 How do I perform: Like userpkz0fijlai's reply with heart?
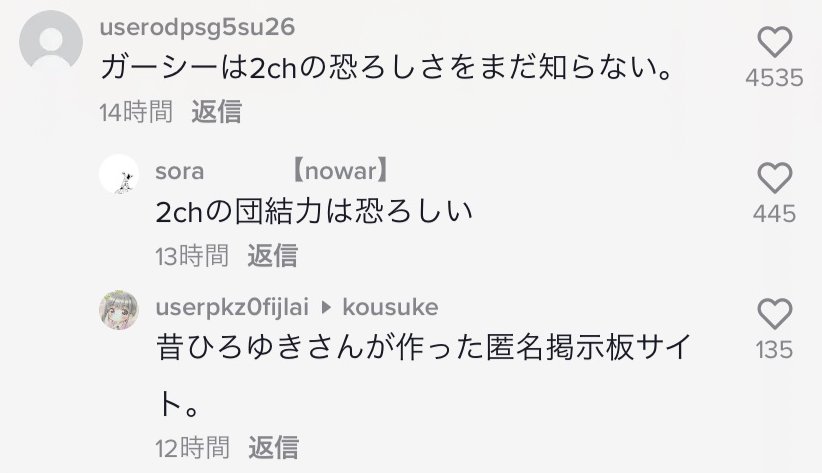(775, 314)
